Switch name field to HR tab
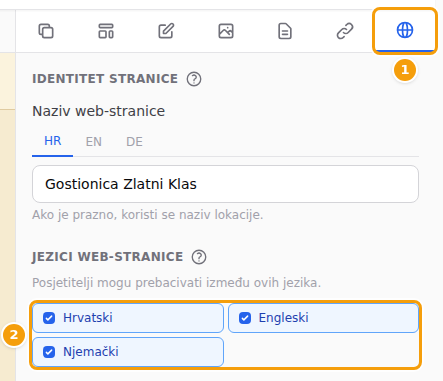 tap(53, 141)
